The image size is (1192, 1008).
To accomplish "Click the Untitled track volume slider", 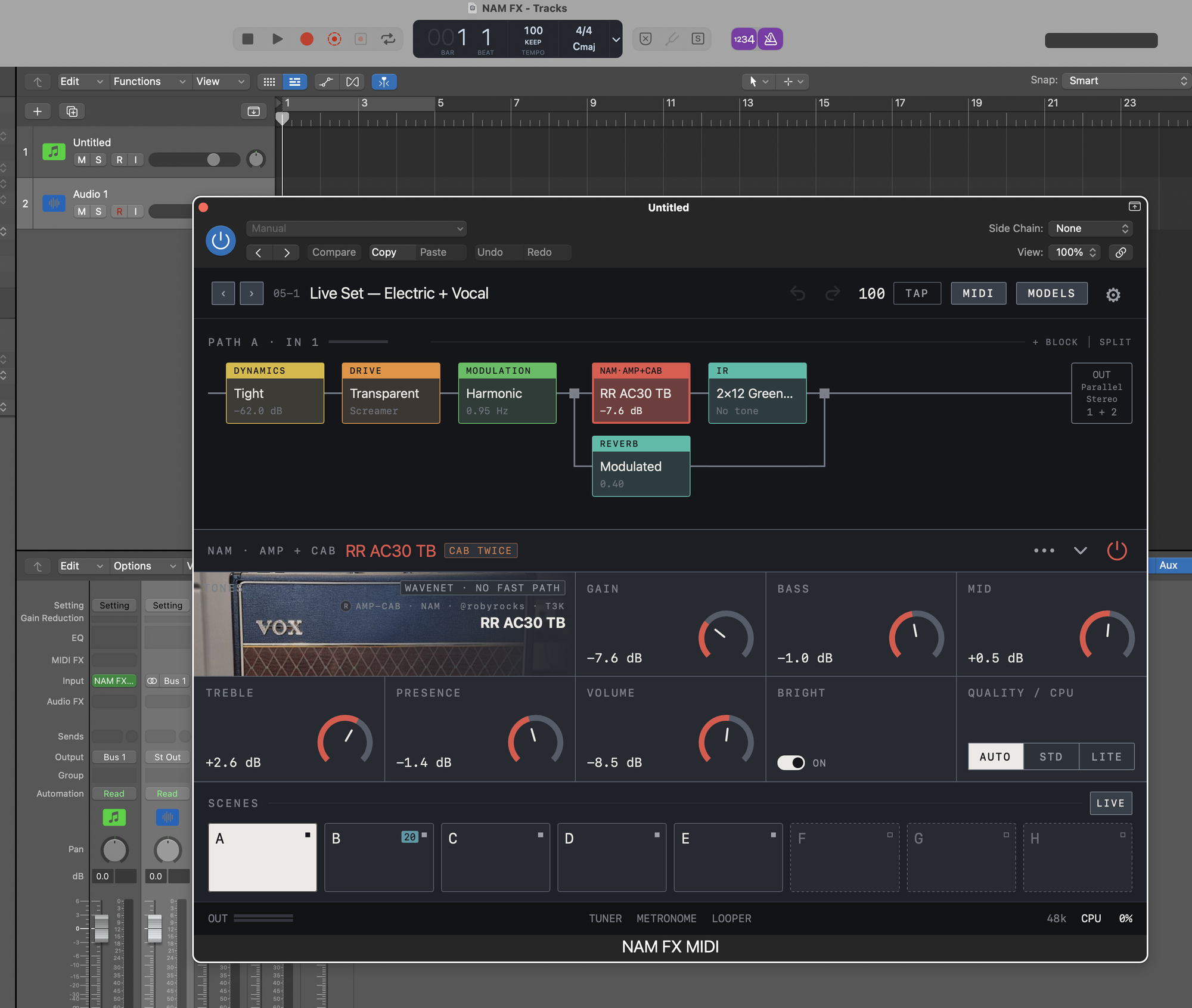I will tap(194, 160).
